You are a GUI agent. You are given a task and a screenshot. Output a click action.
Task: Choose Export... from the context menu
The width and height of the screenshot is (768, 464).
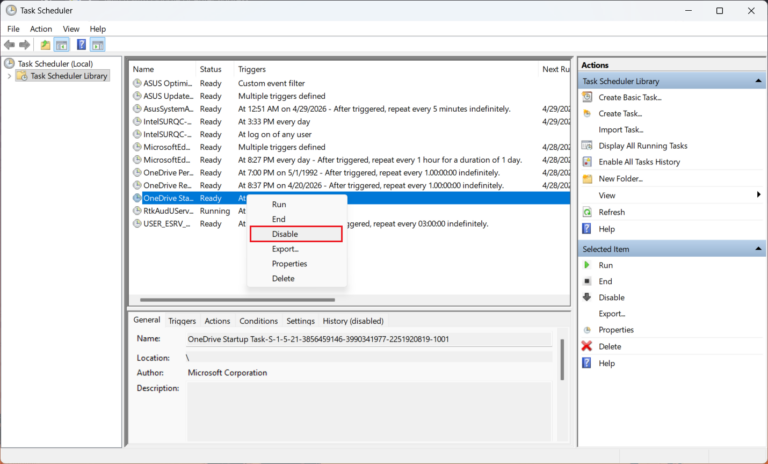297,249
